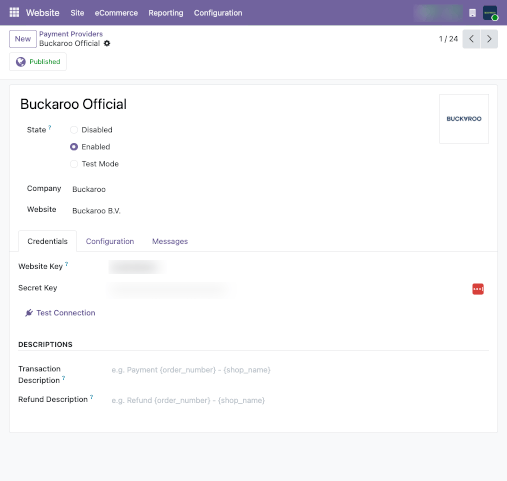The height and width of the screenshot is (481, 507).
Task: Show help tooltip next to State label
Action: (x=50, y=127)
